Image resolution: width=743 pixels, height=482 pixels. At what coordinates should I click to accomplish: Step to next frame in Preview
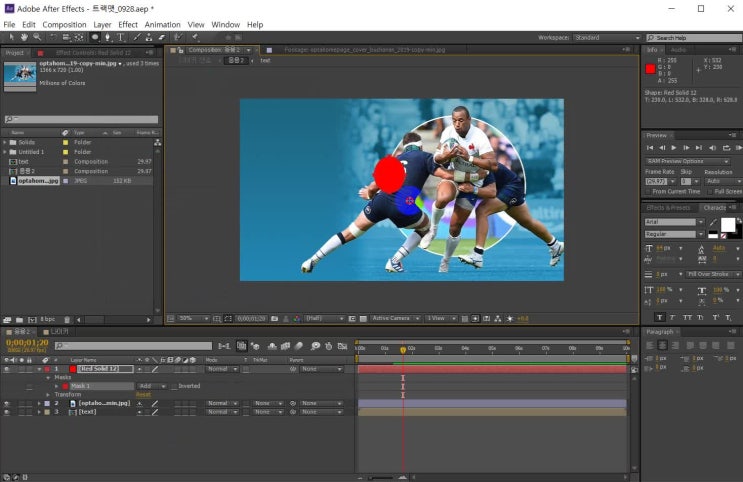686,148
